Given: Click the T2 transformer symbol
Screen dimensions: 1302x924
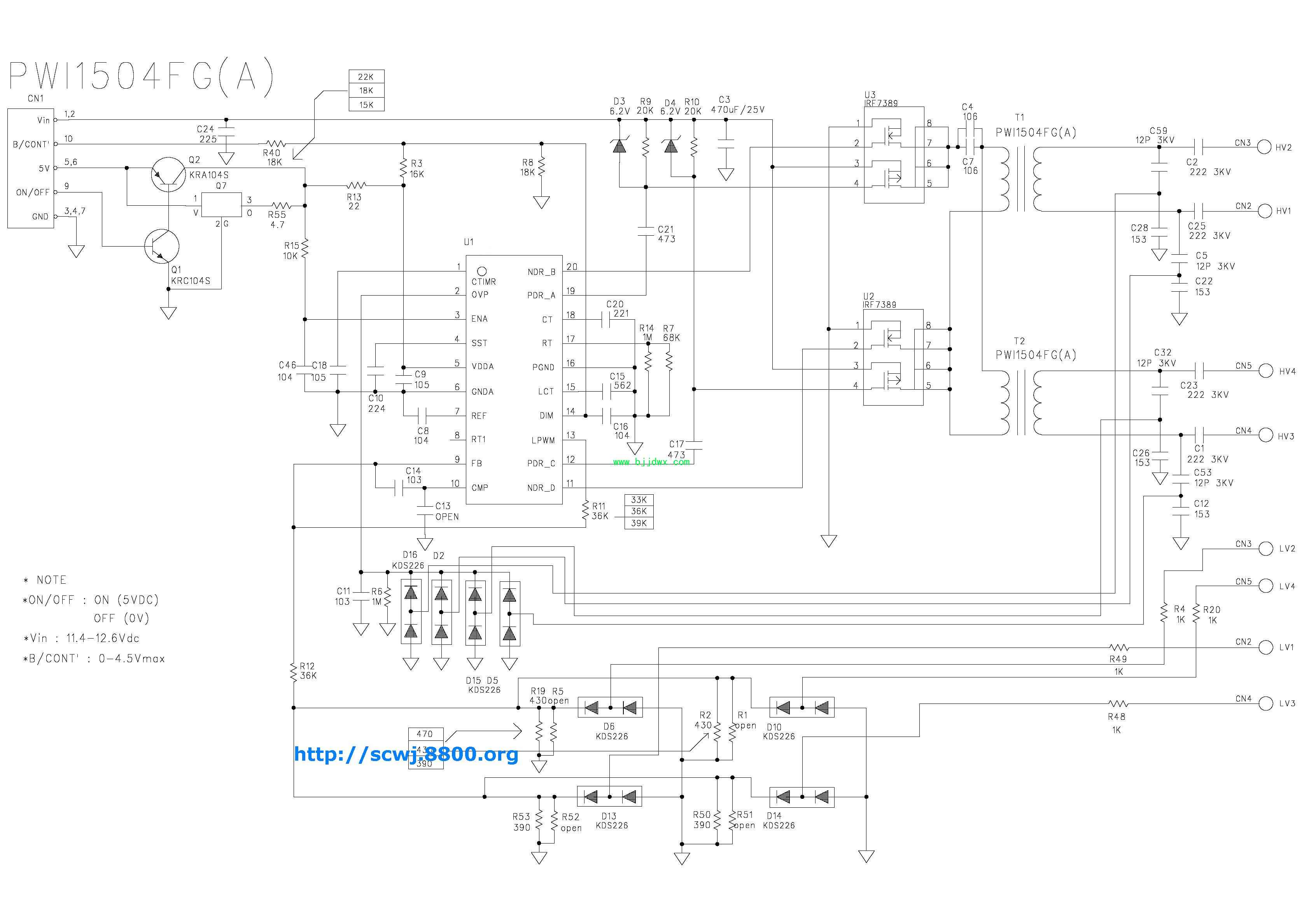Looking at the screenshot, I should click(1020, 403).
